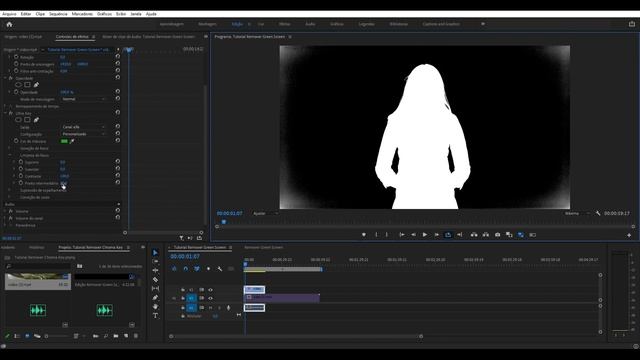Create ellipse mask under Ultra Key

[18, 120]
